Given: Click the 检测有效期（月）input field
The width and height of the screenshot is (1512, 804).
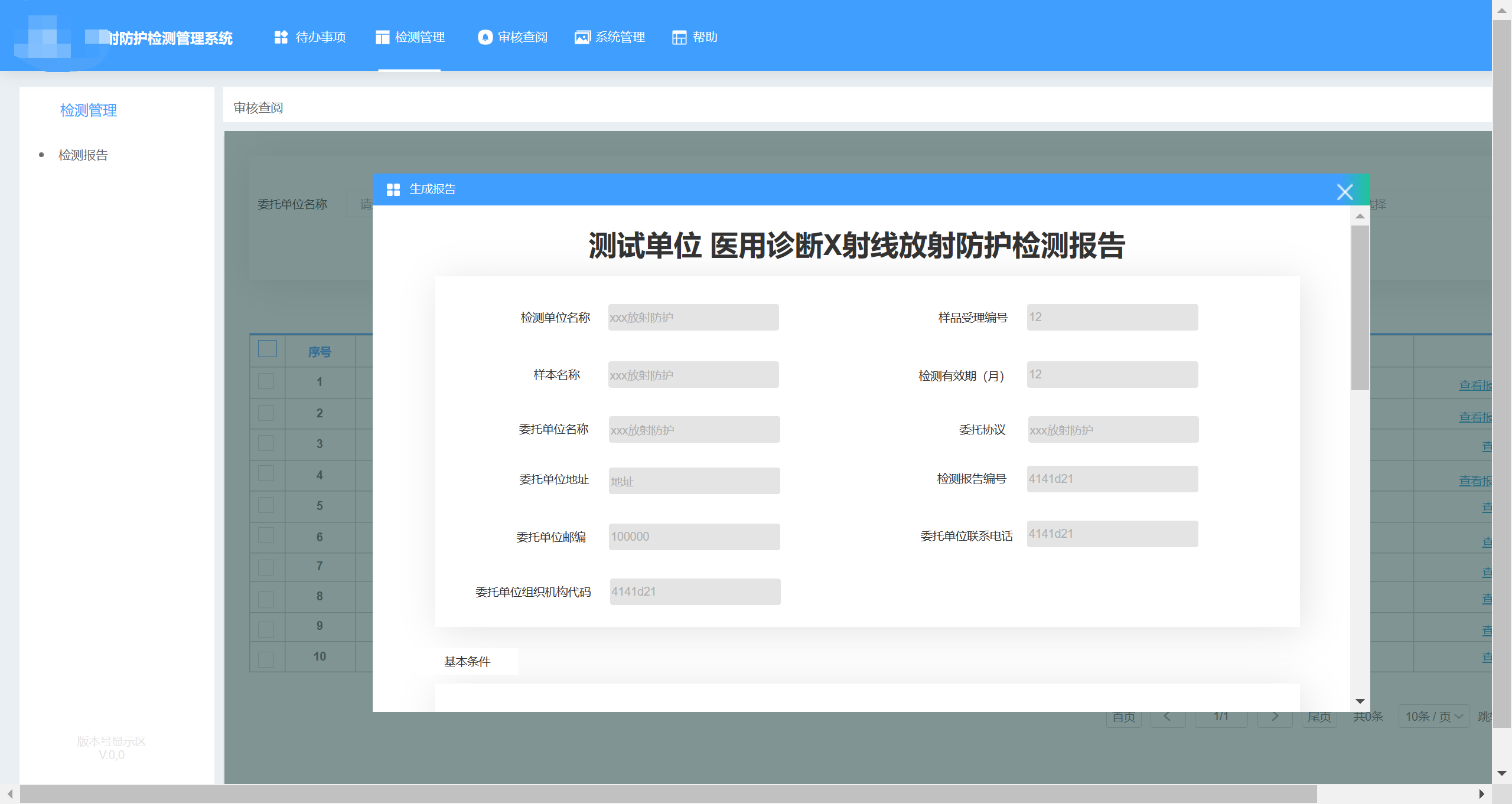Looking at the screenshot, I should tap(1112, 374).
